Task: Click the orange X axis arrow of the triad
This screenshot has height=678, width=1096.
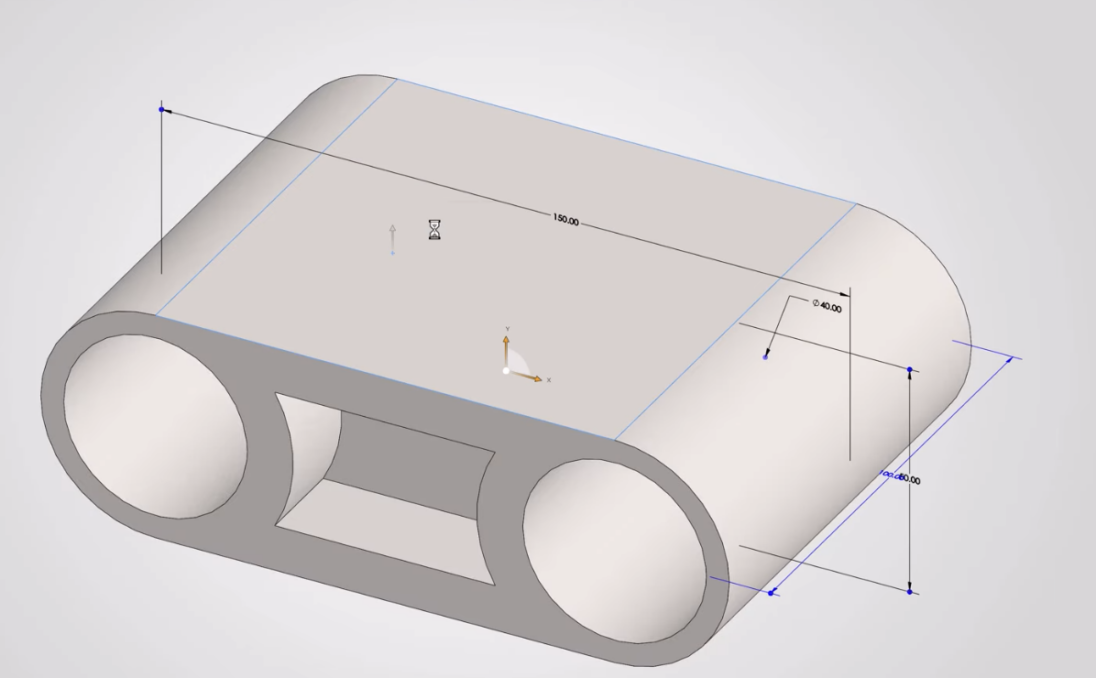Action: click(x=534, y=378)
